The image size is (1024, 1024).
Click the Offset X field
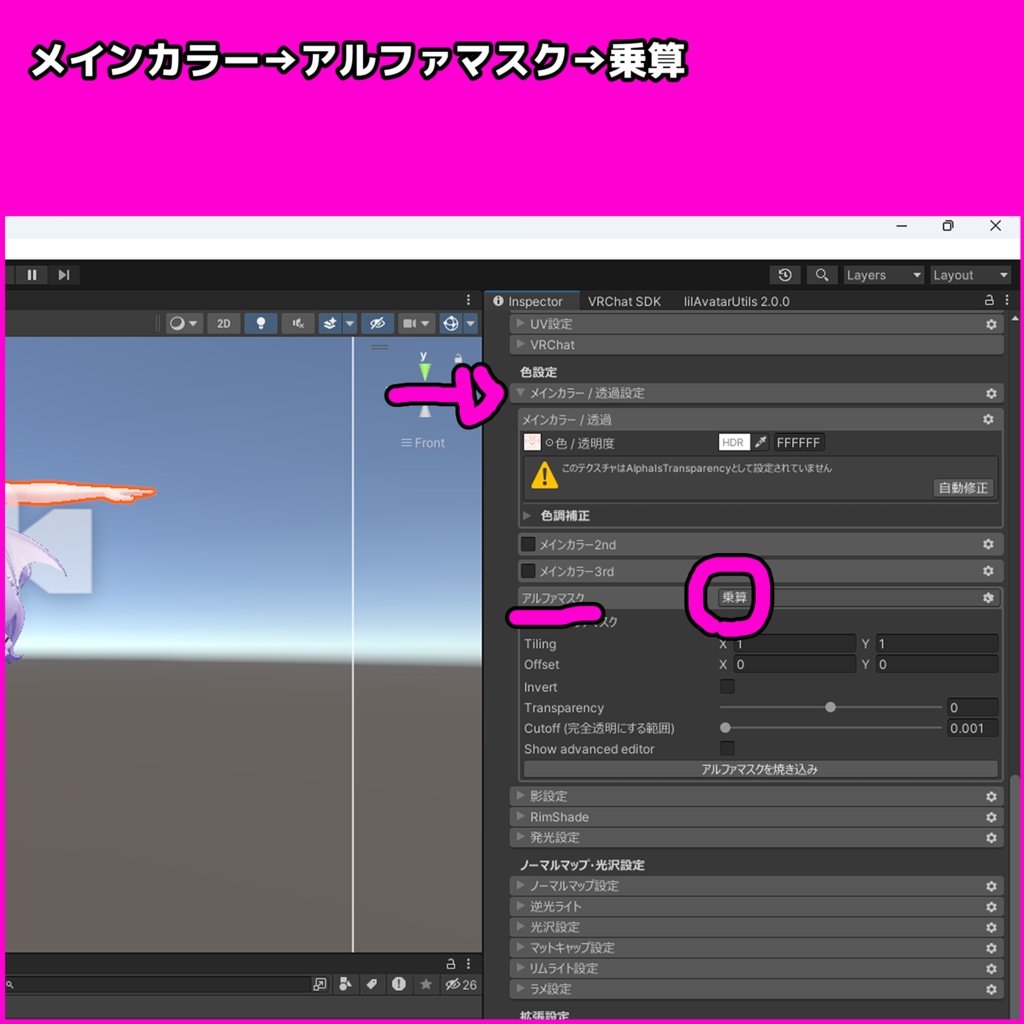pyautogui.click(x=793, y=664)
